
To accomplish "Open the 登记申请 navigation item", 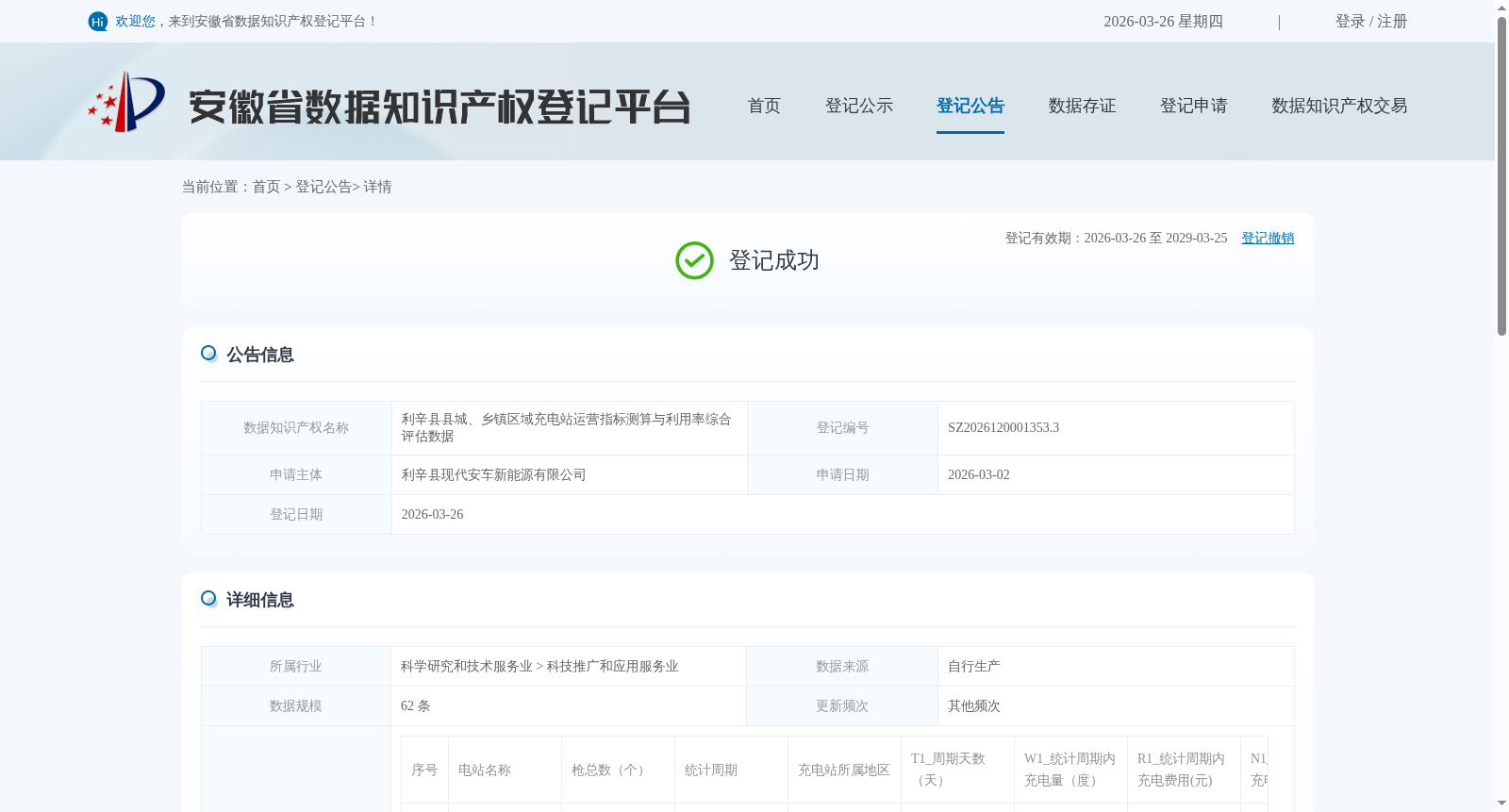I will coord(1194,106).
